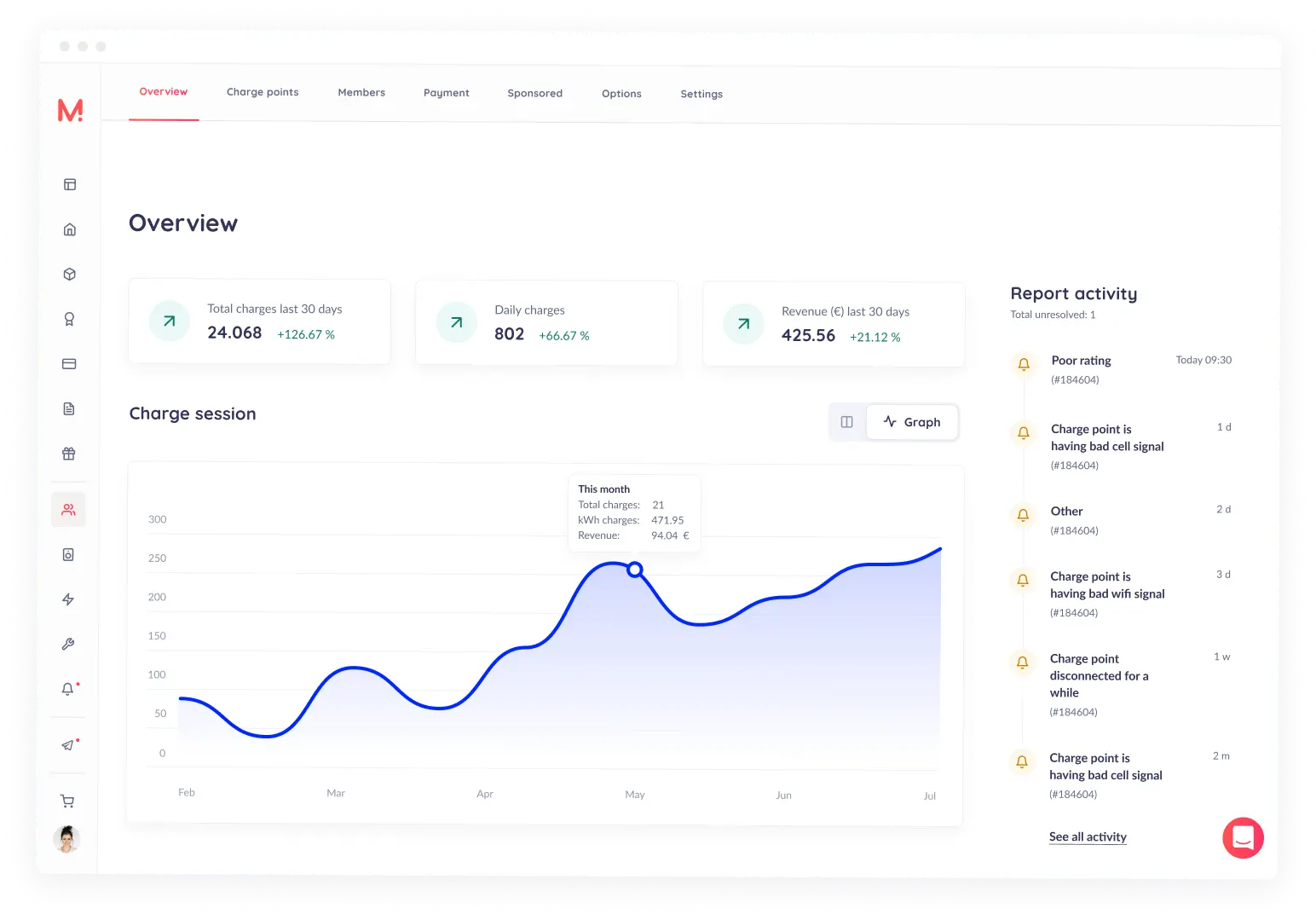Image resolution: width=1316 pixels, height=920 pixels.
Task: Open the user profile avatar
Action: pyautogui.click(x=66, y=840)
